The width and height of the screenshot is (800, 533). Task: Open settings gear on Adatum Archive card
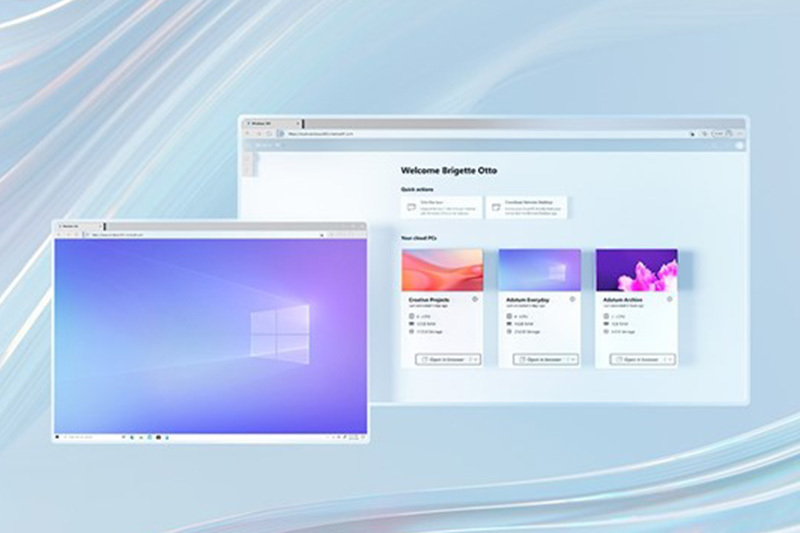[x=668, y=299]
